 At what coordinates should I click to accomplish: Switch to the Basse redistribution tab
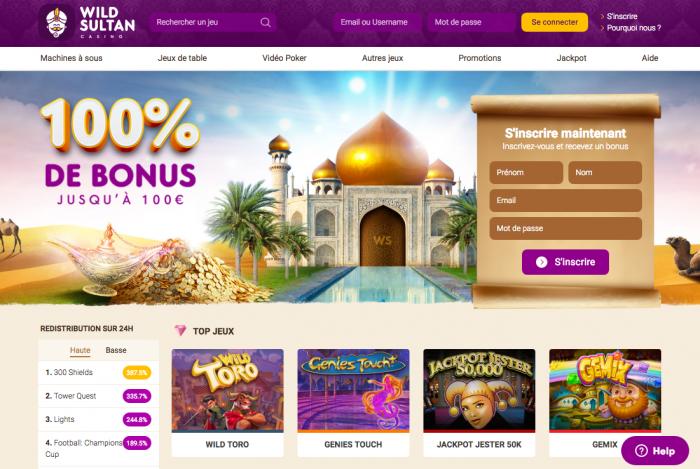(x=116, y=350)
